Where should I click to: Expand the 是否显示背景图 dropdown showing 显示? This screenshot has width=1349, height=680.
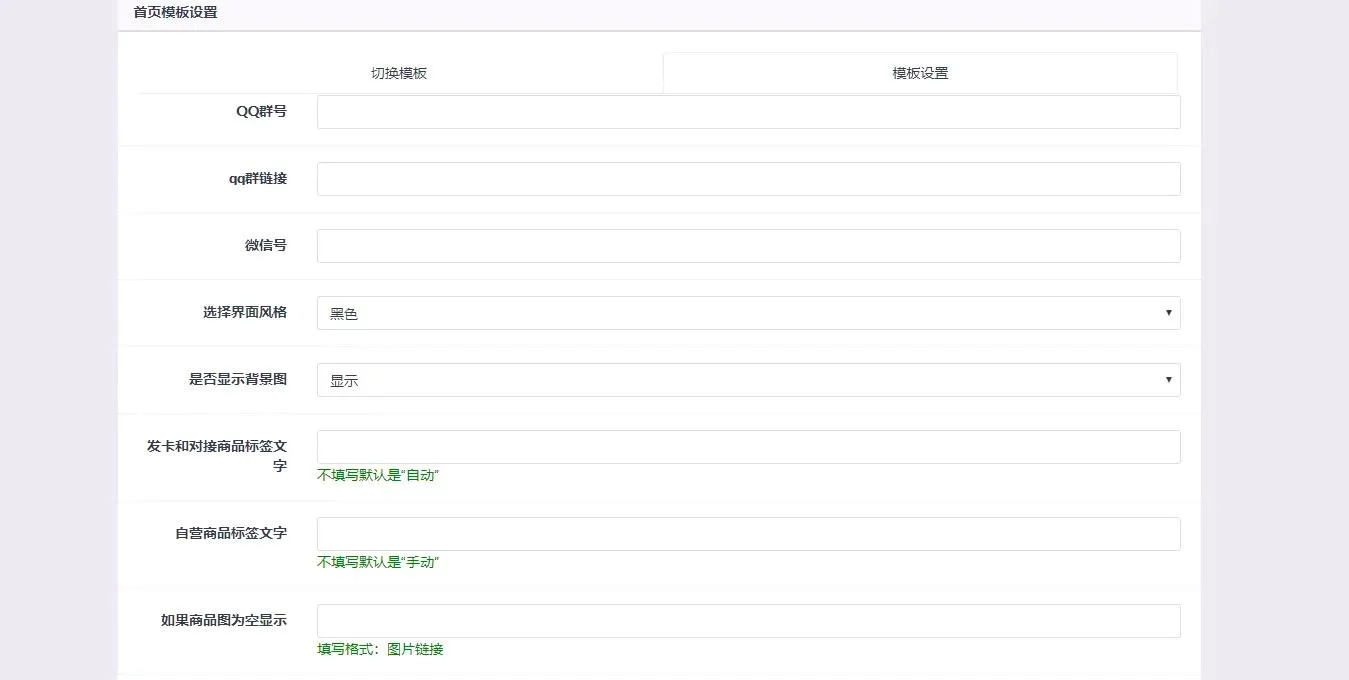(748, 380)
